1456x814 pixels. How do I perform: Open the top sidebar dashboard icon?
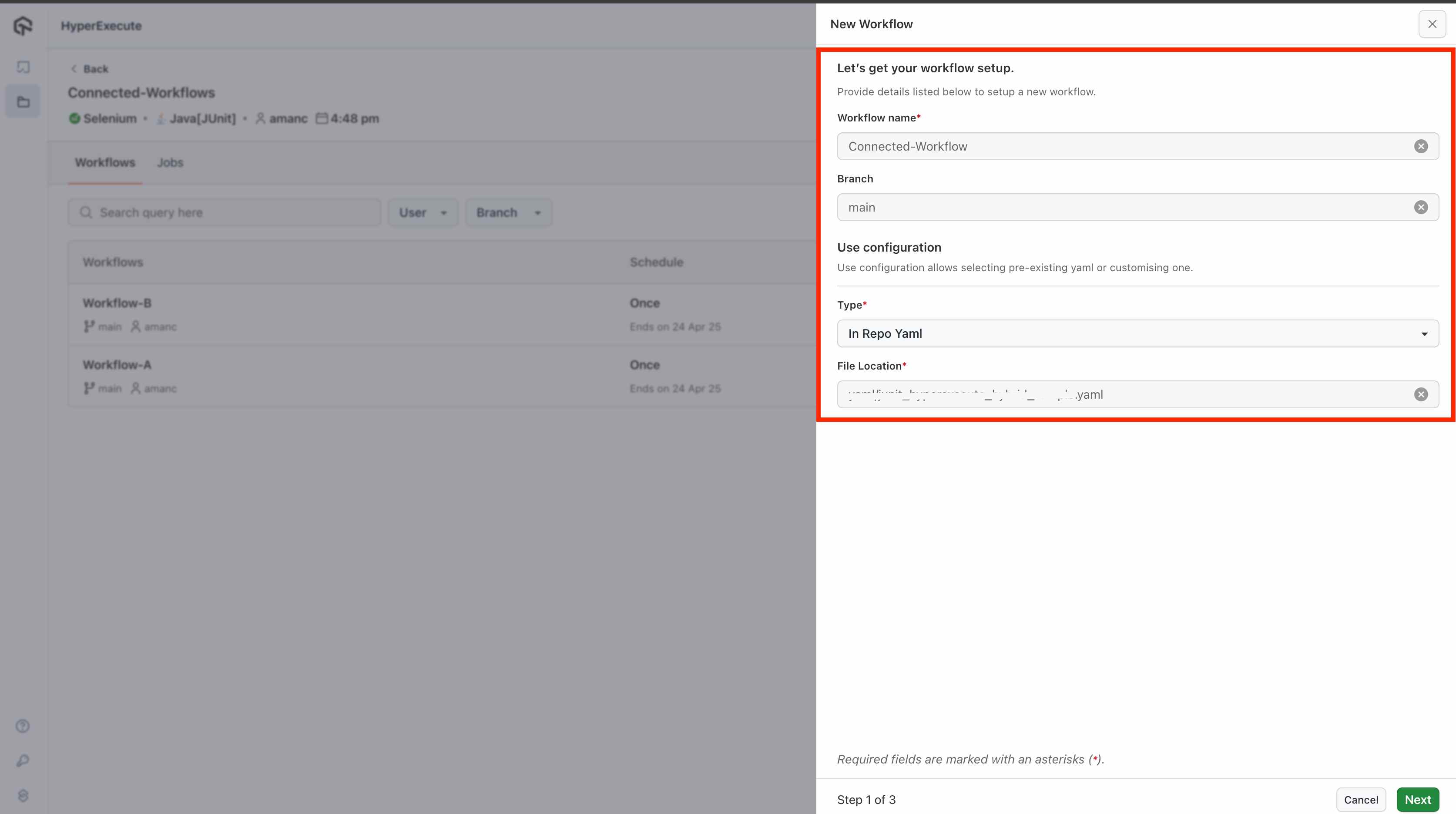(x=23, y=67)
